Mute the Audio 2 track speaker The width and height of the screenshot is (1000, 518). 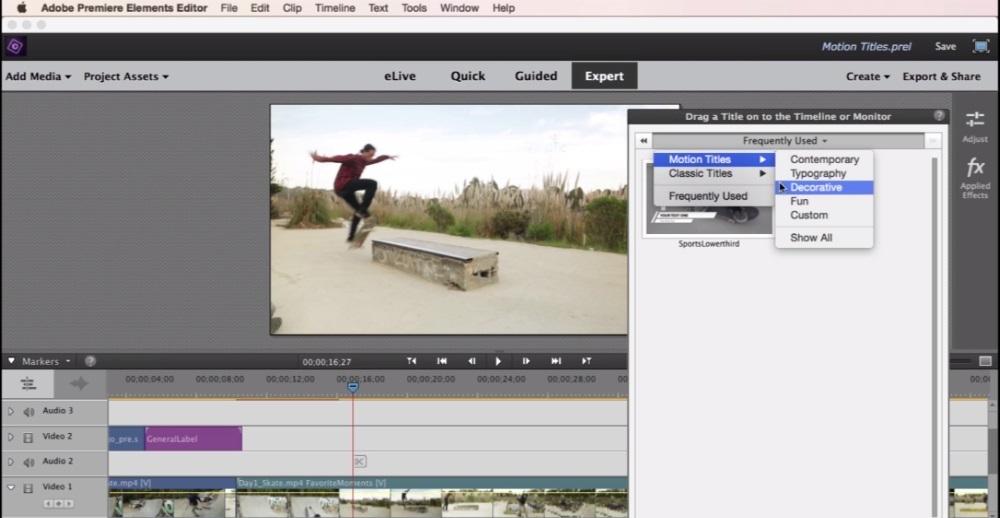[29, 462]
